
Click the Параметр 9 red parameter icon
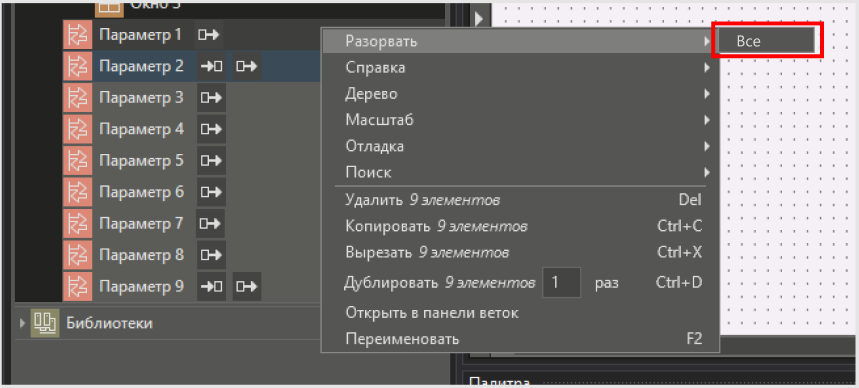click(77, 286)
